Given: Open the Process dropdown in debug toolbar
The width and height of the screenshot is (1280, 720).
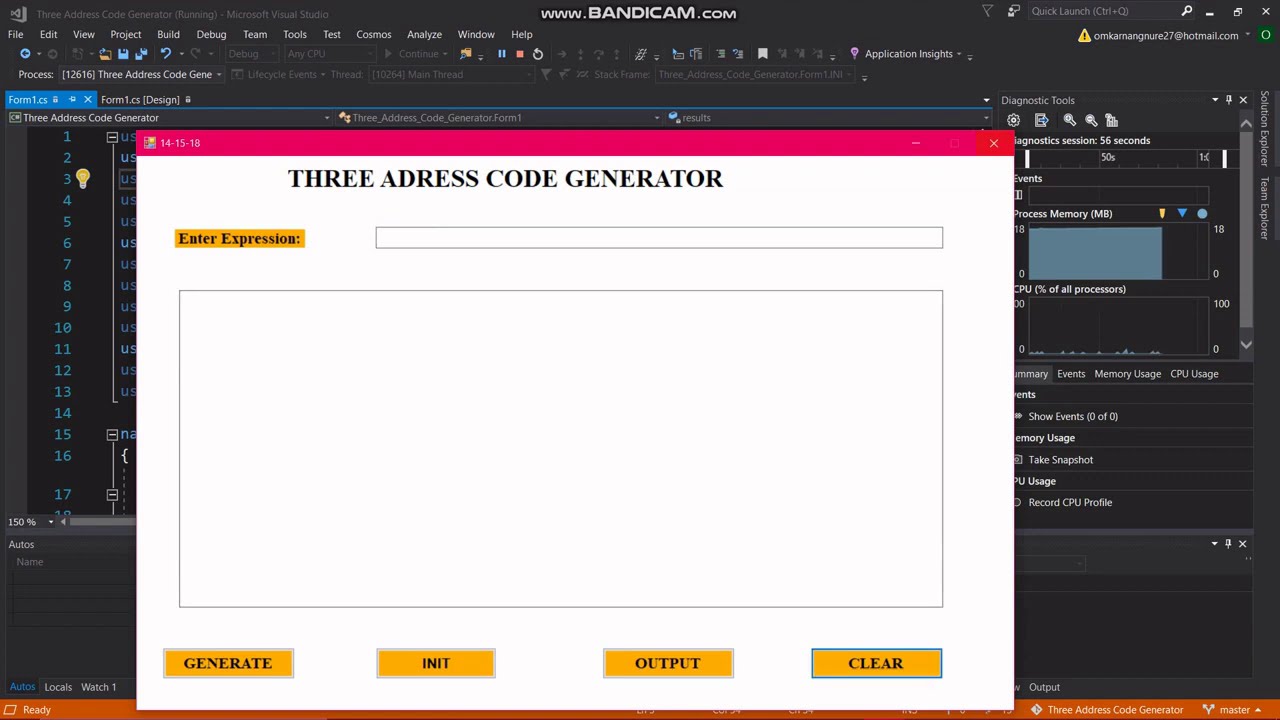Looking at the screenshot, I should click(219, 75).
